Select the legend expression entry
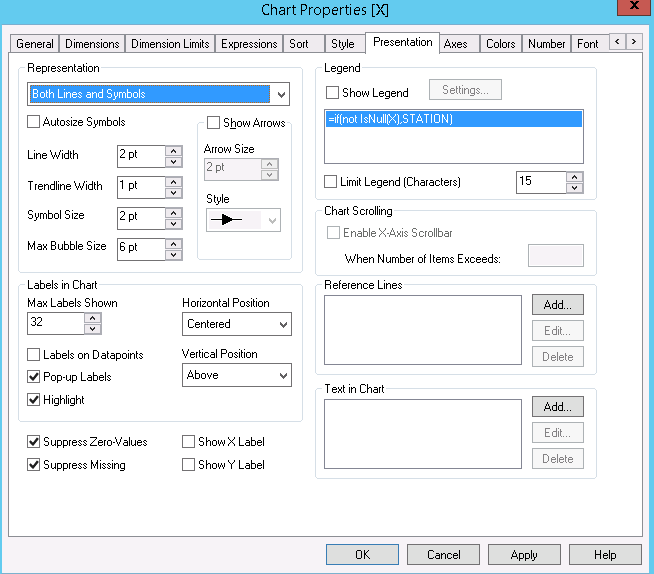This screenshot has width=654, height=574. (454, 120)
